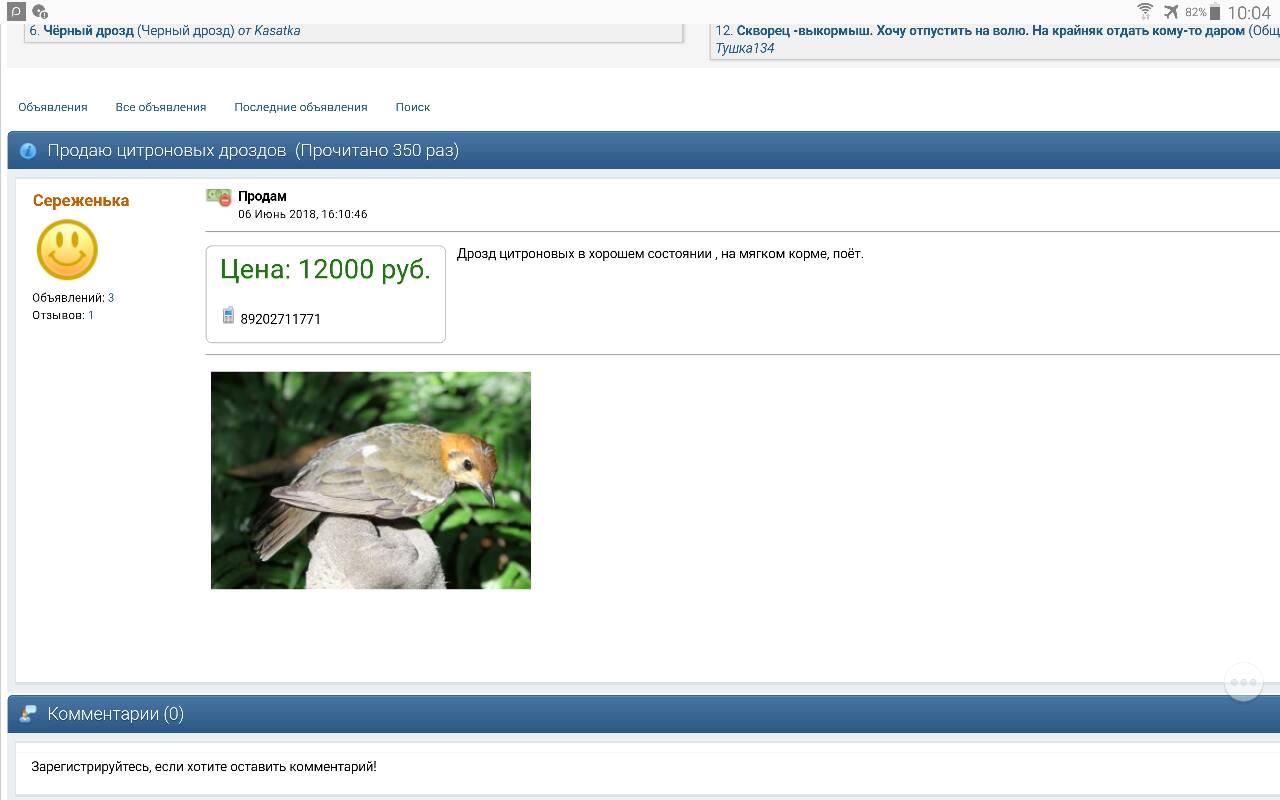Open the Скворец-выкормыш listing
The image size is (1280, 800).
point(990,31)
